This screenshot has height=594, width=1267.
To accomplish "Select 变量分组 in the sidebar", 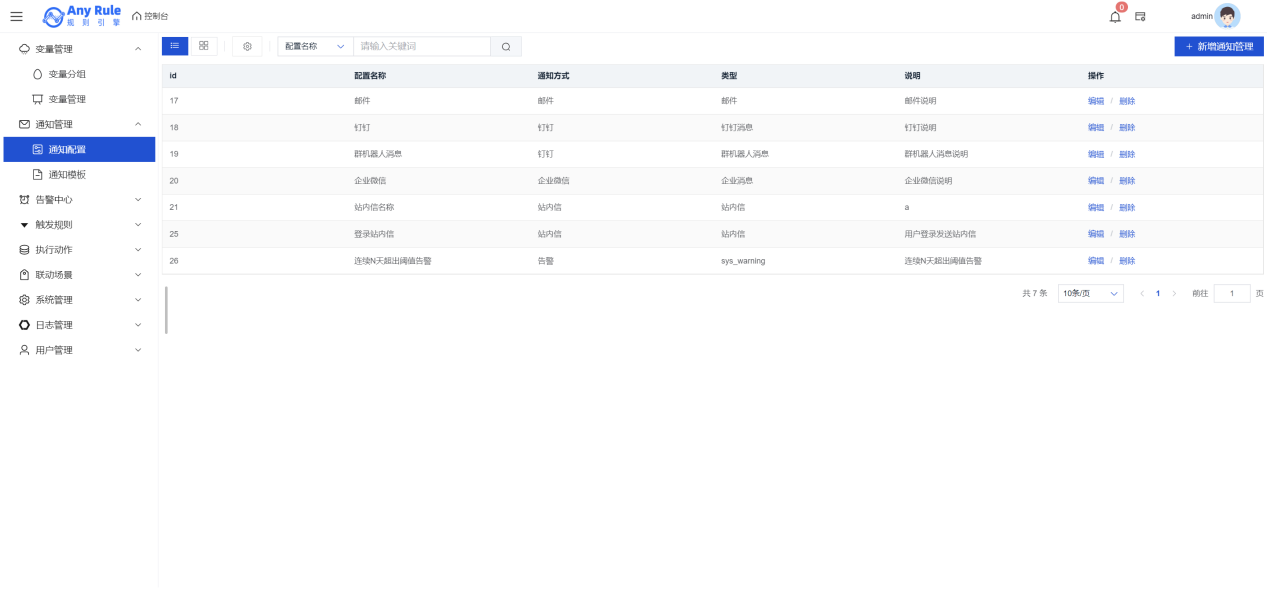I will (67, 74).
